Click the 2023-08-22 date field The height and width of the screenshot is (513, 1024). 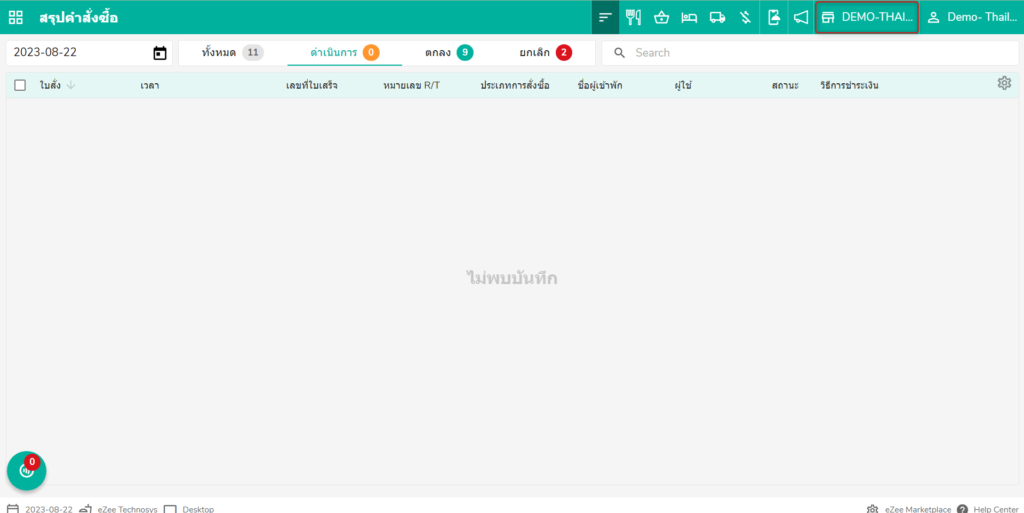[x=89, y=53]
